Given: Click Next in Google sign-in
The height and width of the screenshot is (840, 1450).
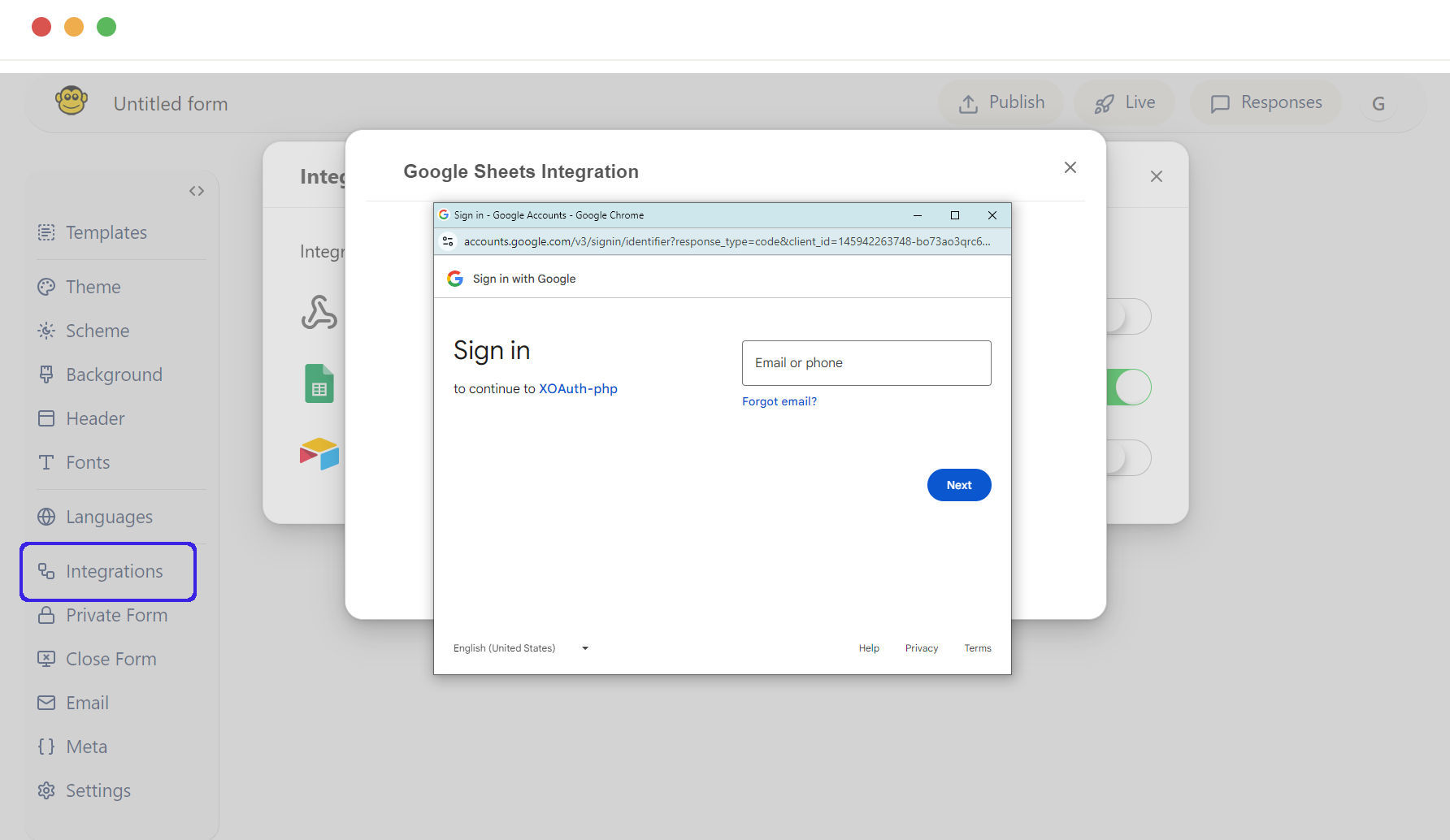Looking at the screenshot, I should (x=959, y=485).
